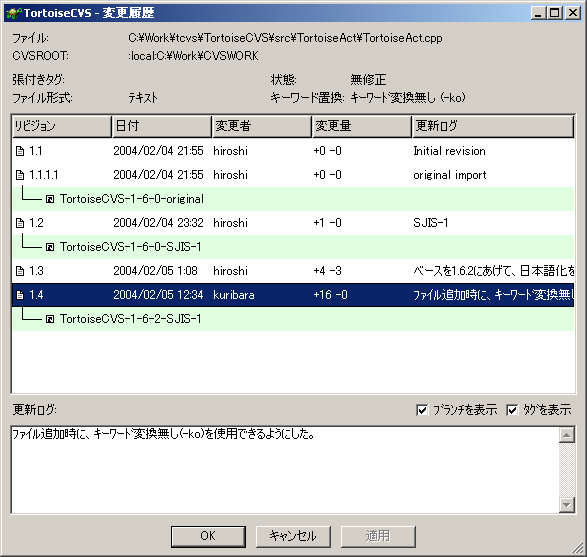Click the file icon of revision 1.2
The width and height of the screenshot is (587, 557).
(x=20, y=223)
